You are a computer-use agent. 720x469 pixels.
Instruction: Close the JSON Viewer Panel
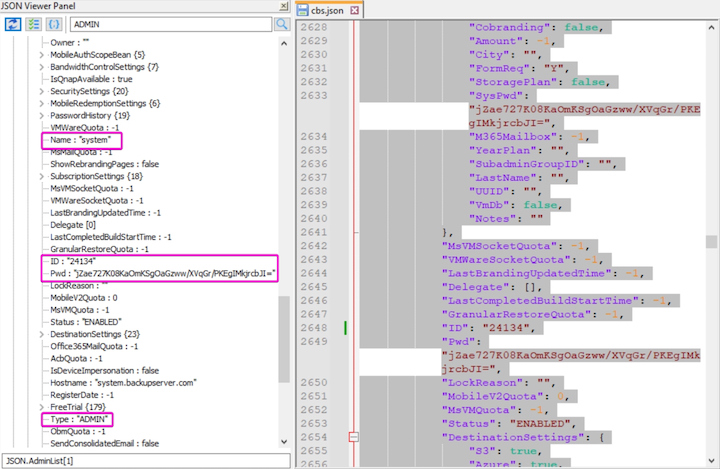click(283, 6)
